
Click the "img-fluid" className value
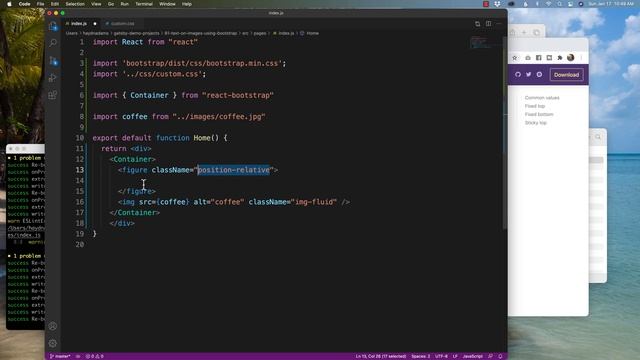tap(313, 202)
